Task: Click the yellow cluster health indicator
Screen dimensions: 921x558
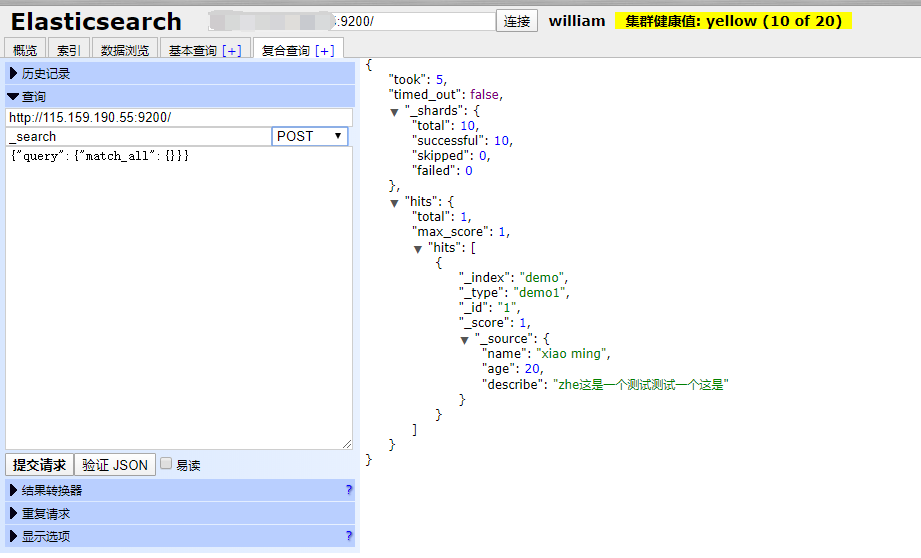Action: (x=733, y=21)
